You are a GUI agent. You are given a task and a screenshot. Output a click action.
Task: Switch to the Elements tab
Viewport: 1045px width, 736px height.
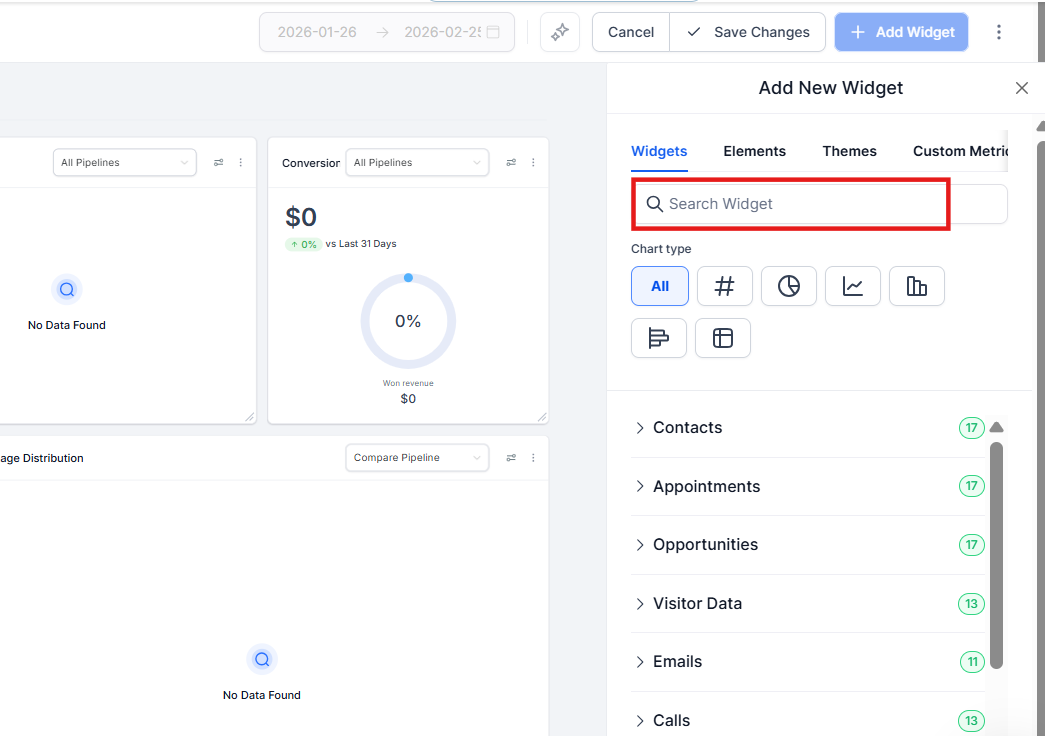click(754, 151)
